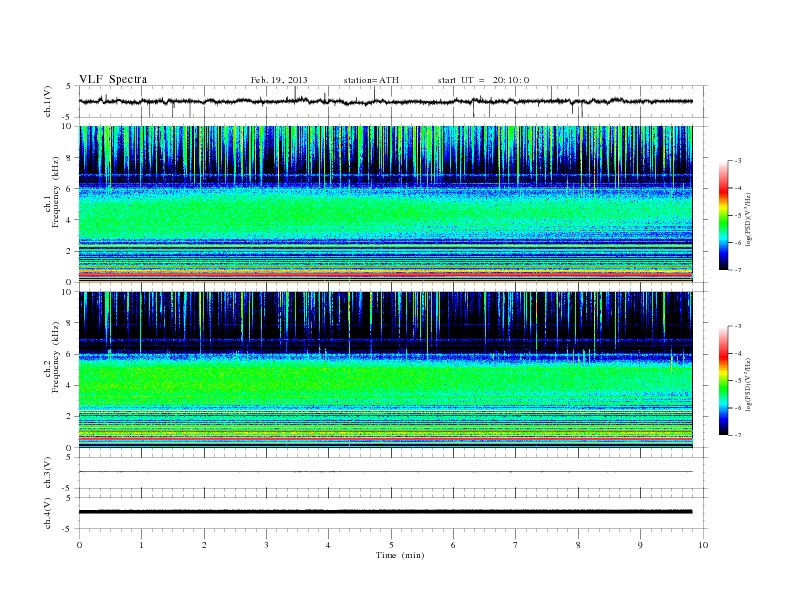The image size is (792, 612).
Task: Click the 'start UT = 20:10:0' text
Action: [483, 80]
